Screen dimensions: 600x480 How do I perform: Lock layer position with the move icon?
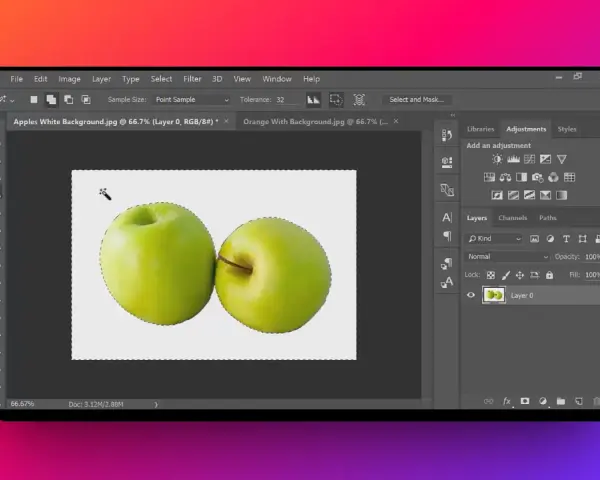520,275
